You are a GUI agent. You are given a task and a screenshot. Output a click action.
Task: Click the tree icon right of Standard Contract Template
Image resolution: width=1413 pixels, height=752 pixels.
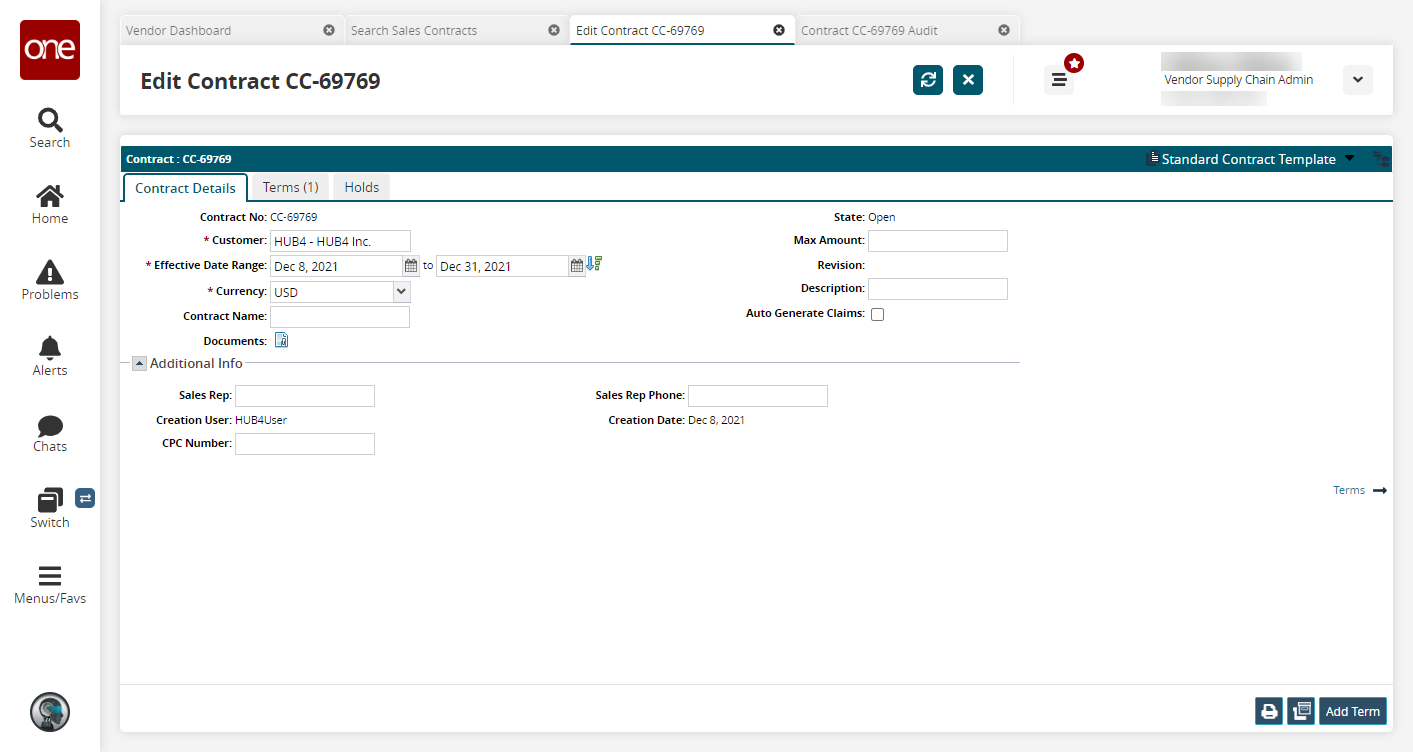[1381, 159]
